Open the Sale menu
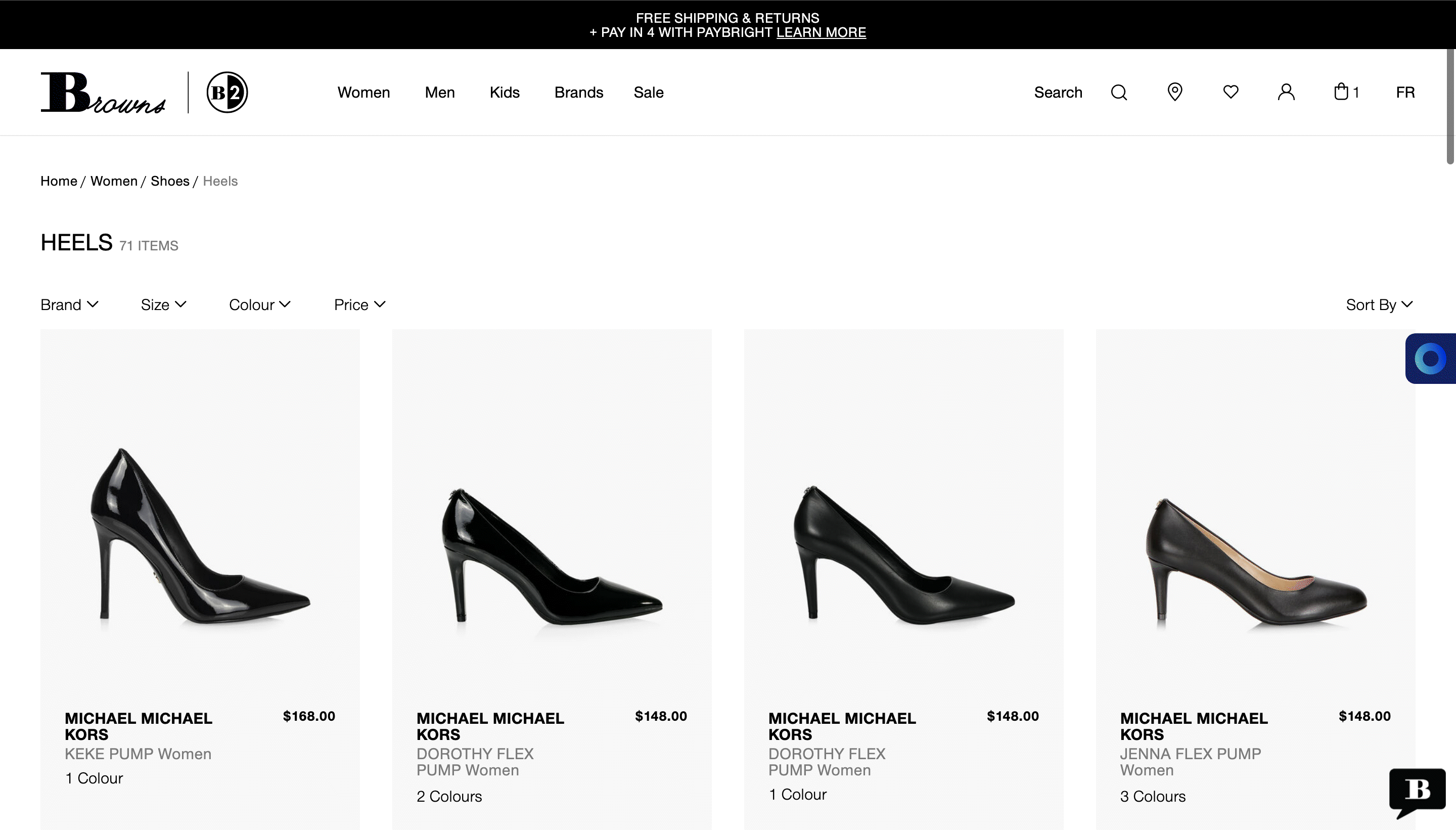1456x830 pixels. (648, 93)
